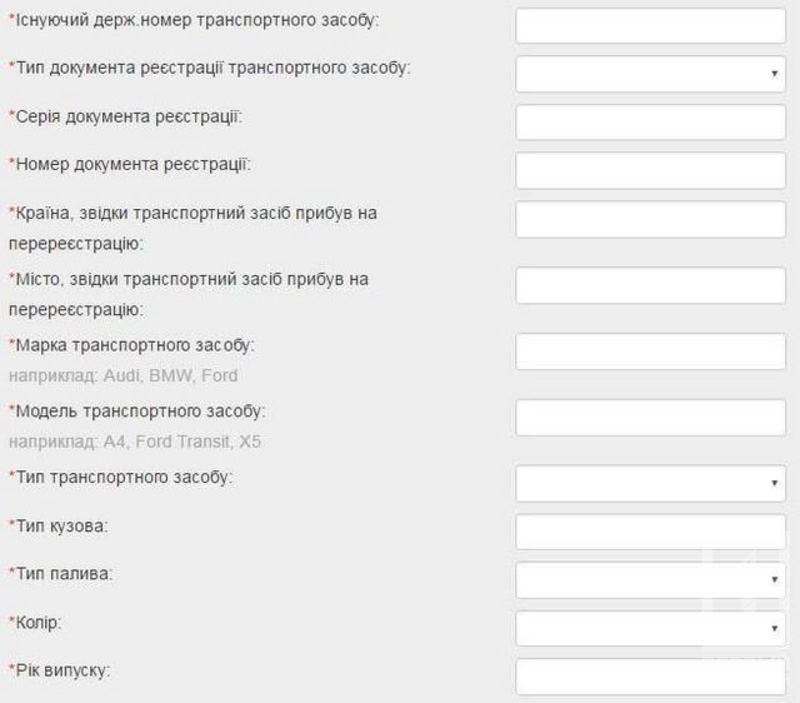Expand the Колір dropdown
The height and width of the screenshot is (703, 800).
point(650,628)
